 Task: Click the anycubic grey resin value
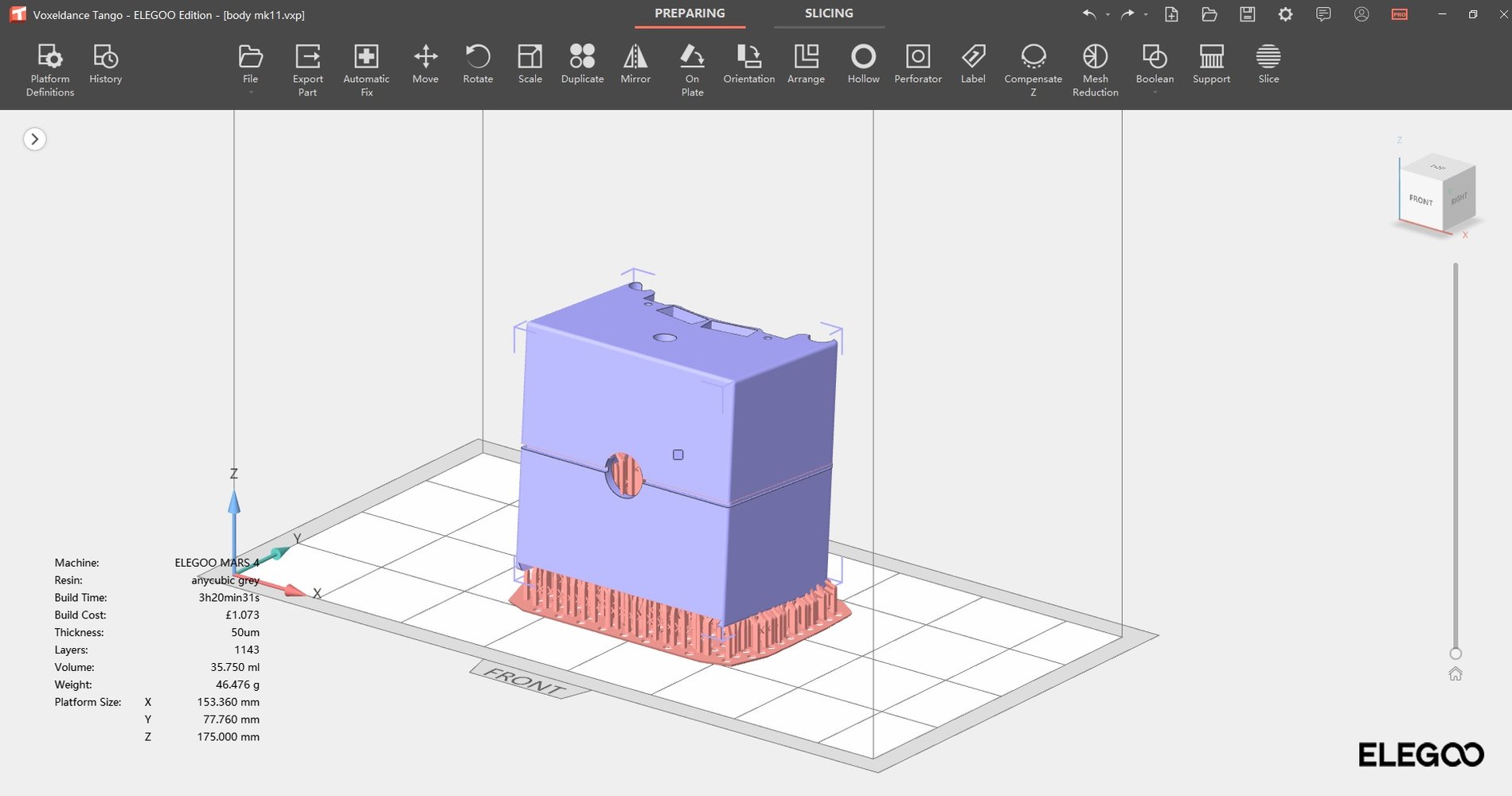225,580
